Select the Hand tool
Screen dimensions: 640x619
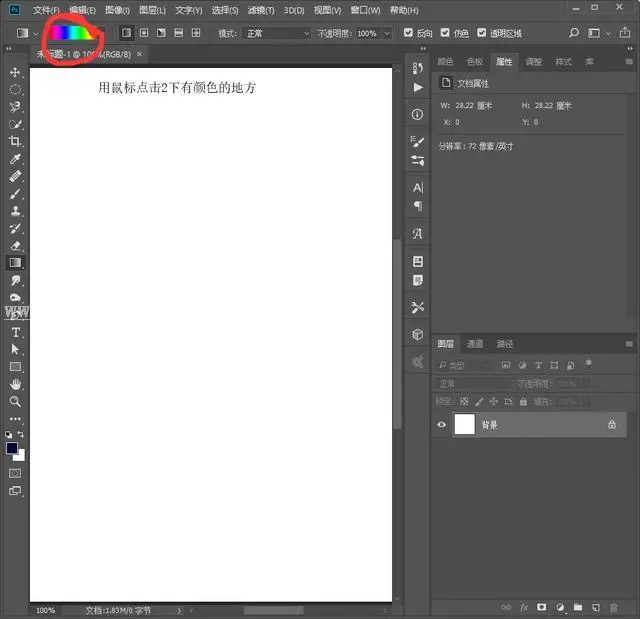[15, 384]
